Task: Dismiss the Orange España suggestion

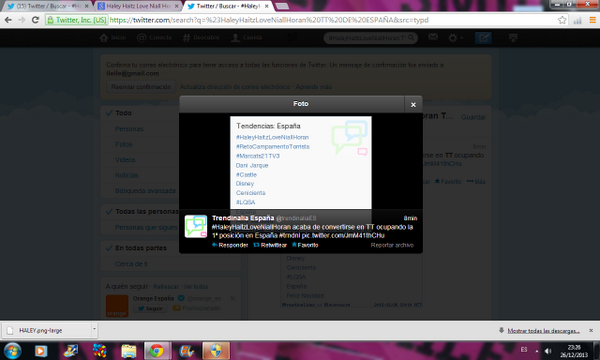Action: (233, 298)
